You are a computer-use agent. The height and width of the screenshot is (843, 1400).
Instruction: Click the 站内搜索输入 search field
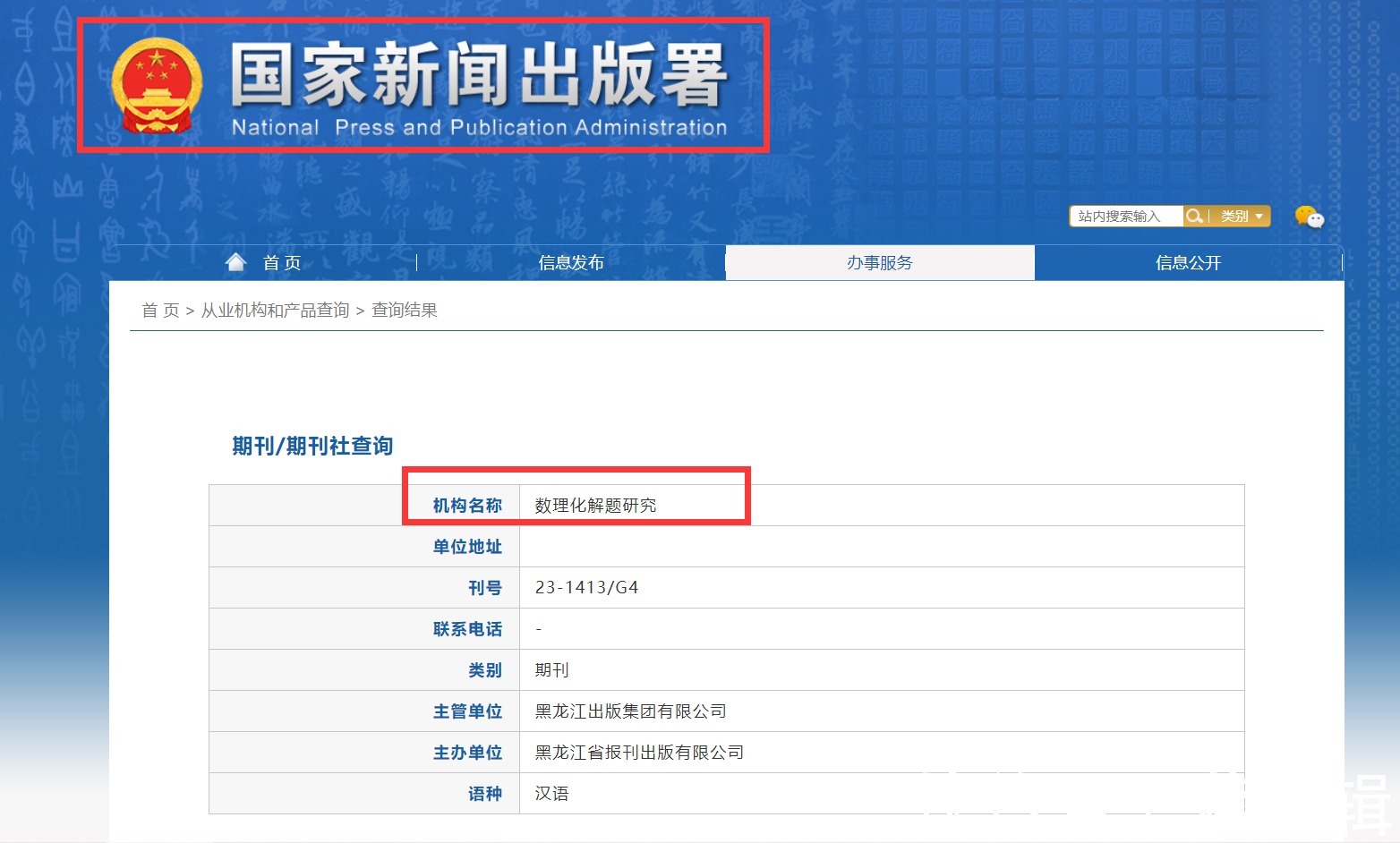coord(1126,217)
